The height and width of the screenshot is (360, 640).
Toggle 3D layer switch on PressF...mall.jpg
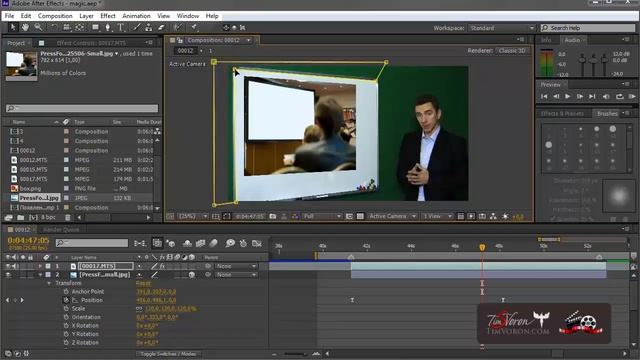pyautogui.click(x=191, y=275)
